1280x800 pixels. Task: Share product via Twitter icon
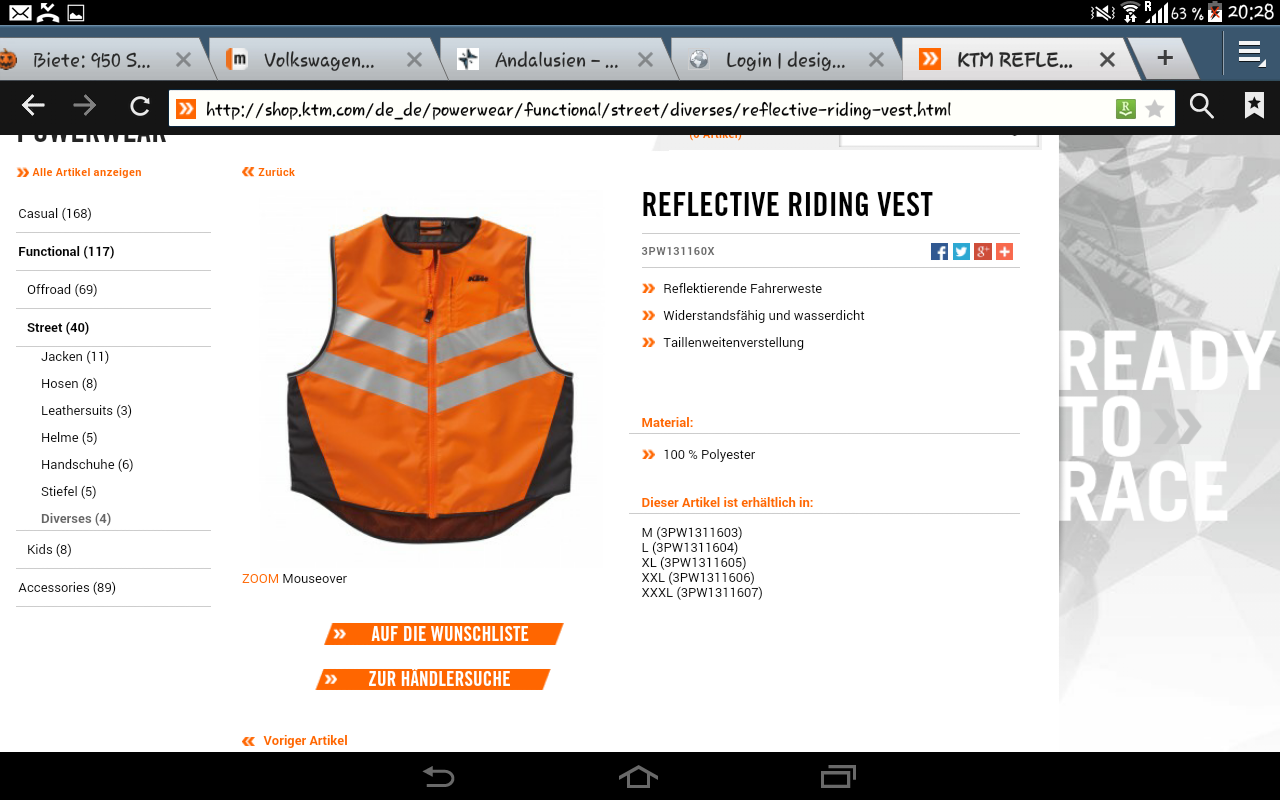961,252
